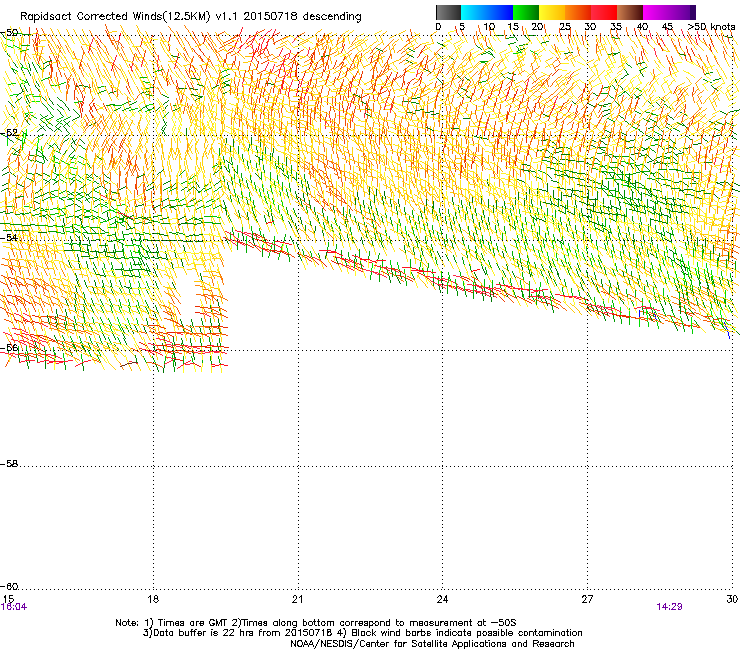Screen dimensions: 740x650
Task: Click the '-58' latitude axis label
Action: 9,464
